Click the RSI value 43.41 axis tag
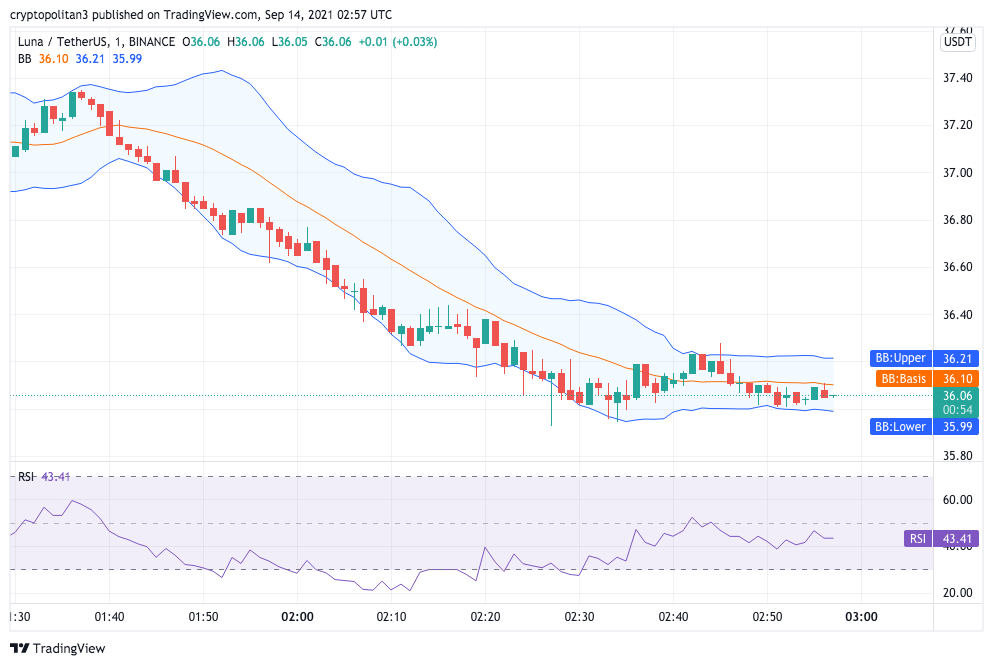The height and width of the screenshot is (666, 993). tap(957, 539)
